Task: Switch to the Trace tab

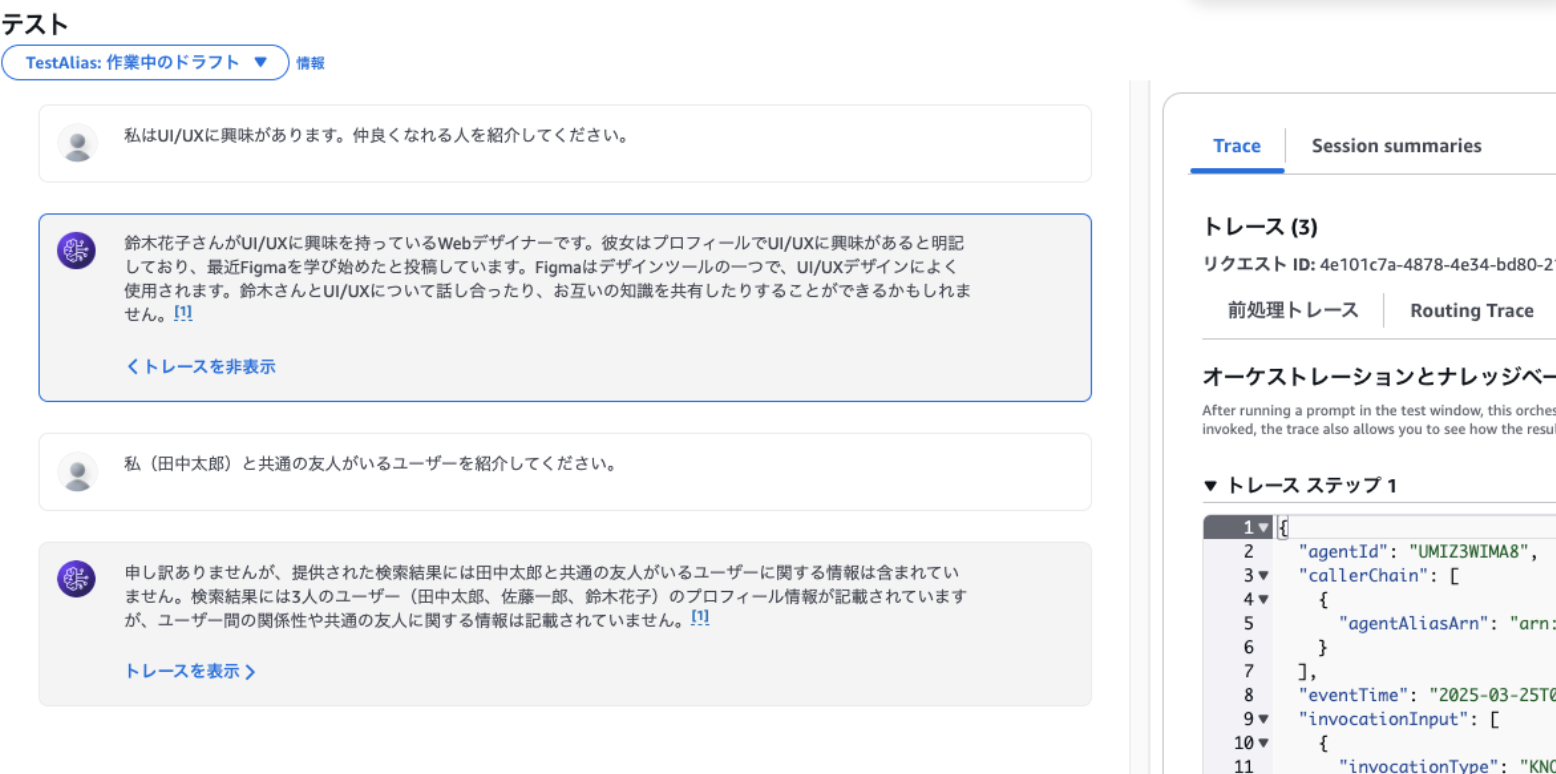Action: pyautogui.click(x=1236, y=146)
